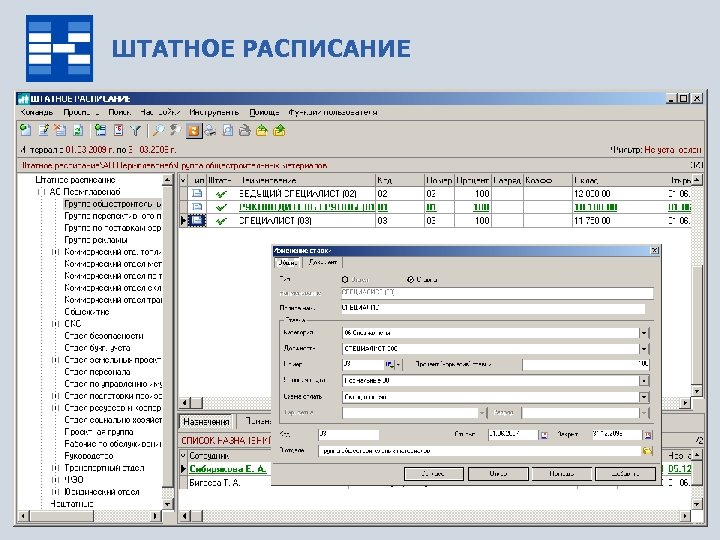Open calendar icon beside the second date field
This screenshot has width=720, height=540.
(648, 434)
